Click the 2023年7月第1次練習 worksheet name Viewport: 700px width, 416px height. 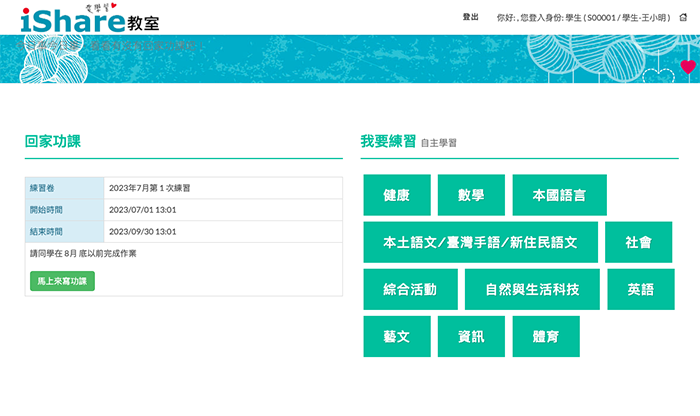click(149, 188)
